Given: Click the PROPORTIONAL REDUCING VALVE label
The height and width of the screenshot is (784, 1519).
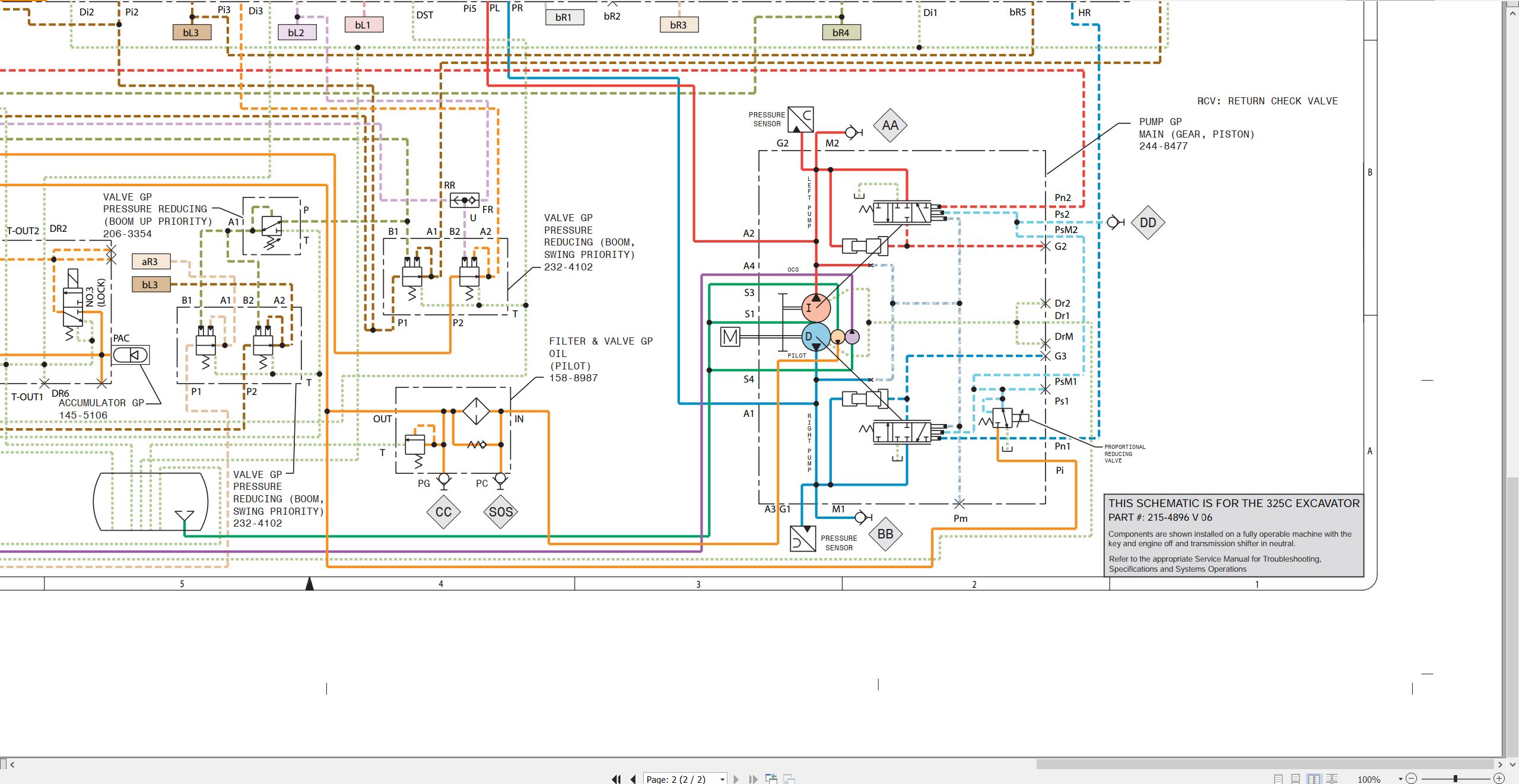Looking at the screenshot, I should coord(1124,454).
